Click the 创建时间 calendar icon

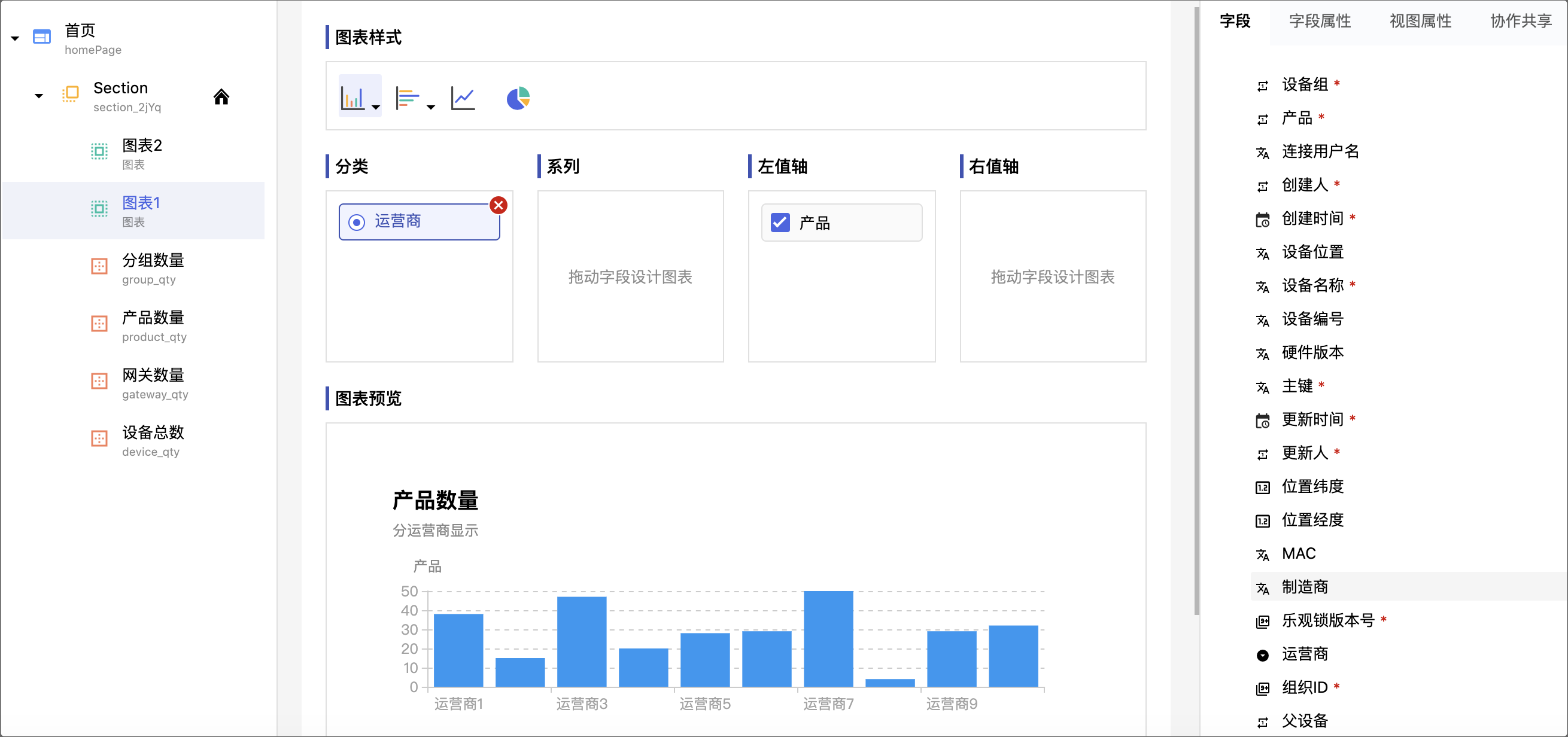1262,220
